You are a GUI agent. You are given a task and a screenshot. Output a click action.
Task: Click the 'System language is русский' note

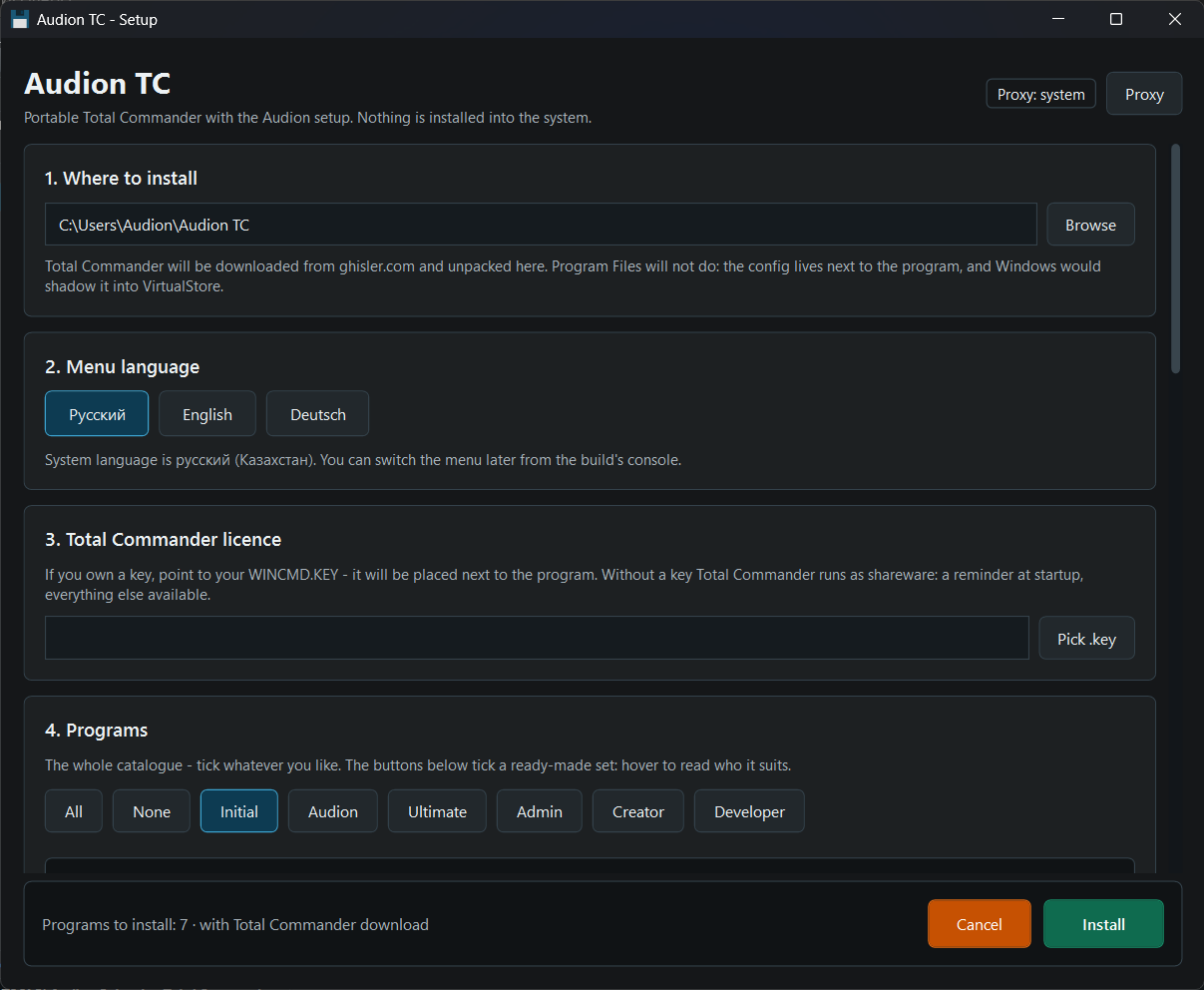pos(363,460)
